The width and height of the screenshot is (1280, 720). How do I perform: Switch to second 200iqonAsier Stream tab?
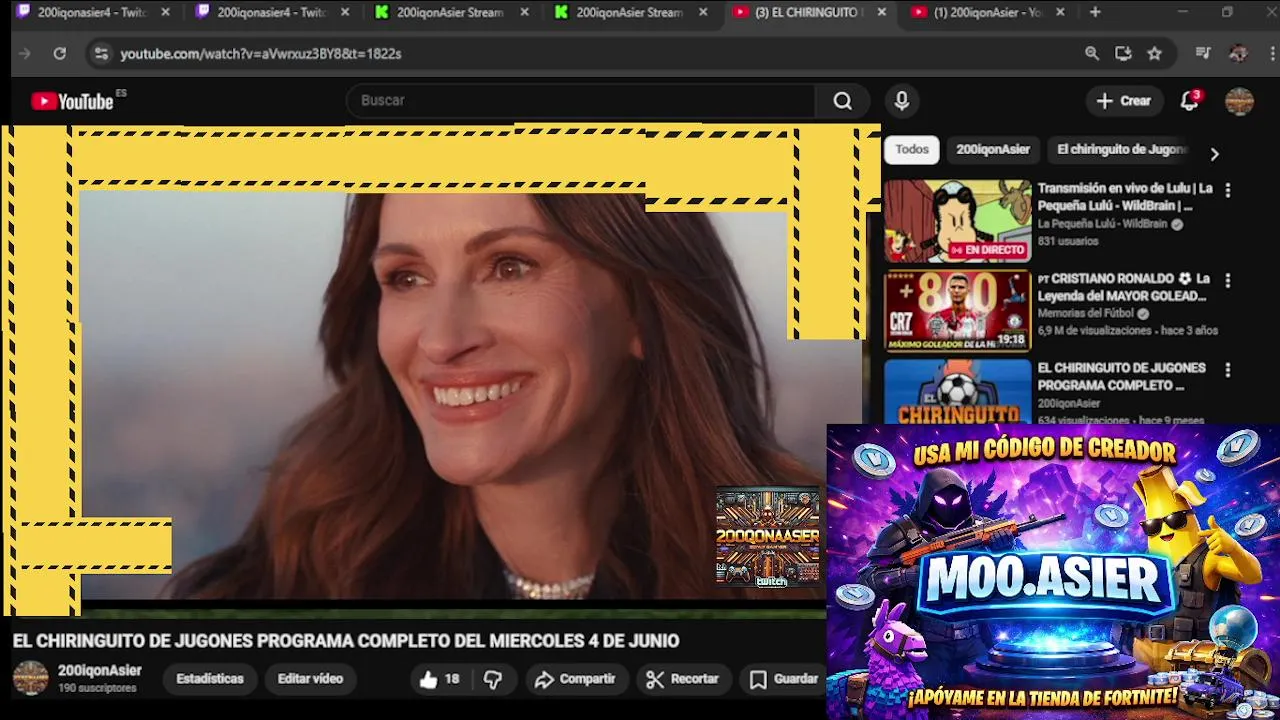631,12
